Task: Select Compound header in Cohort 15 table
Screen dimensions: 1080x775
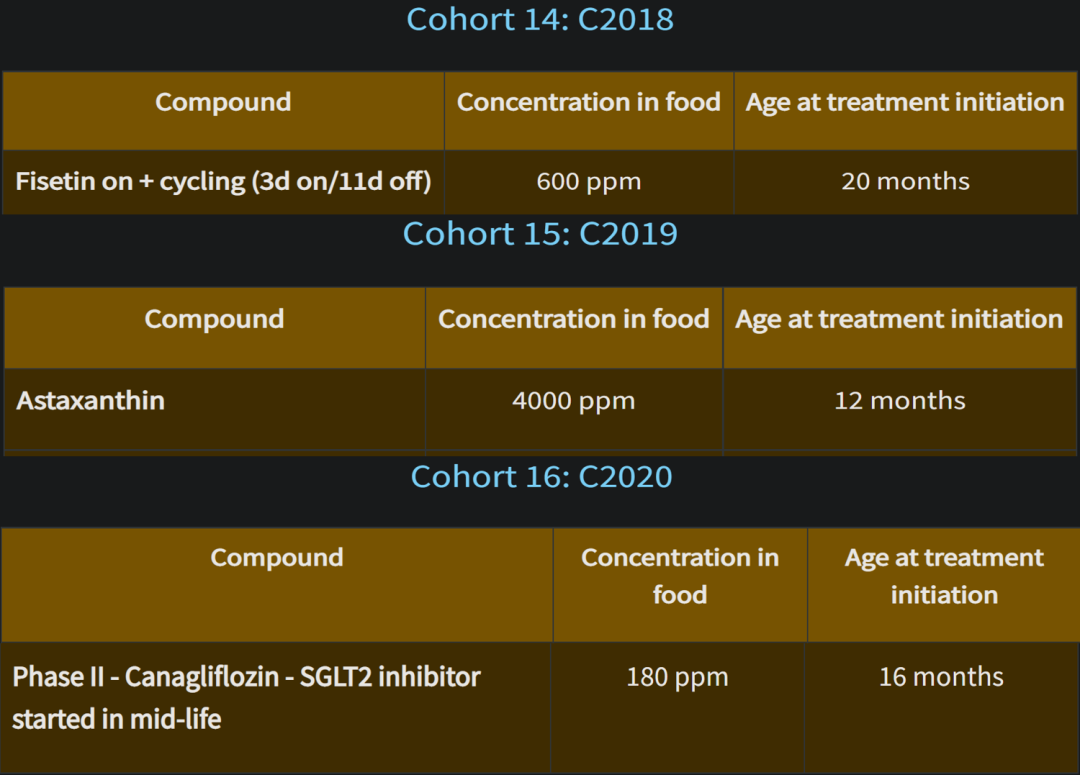Action: tap(214, 328)
